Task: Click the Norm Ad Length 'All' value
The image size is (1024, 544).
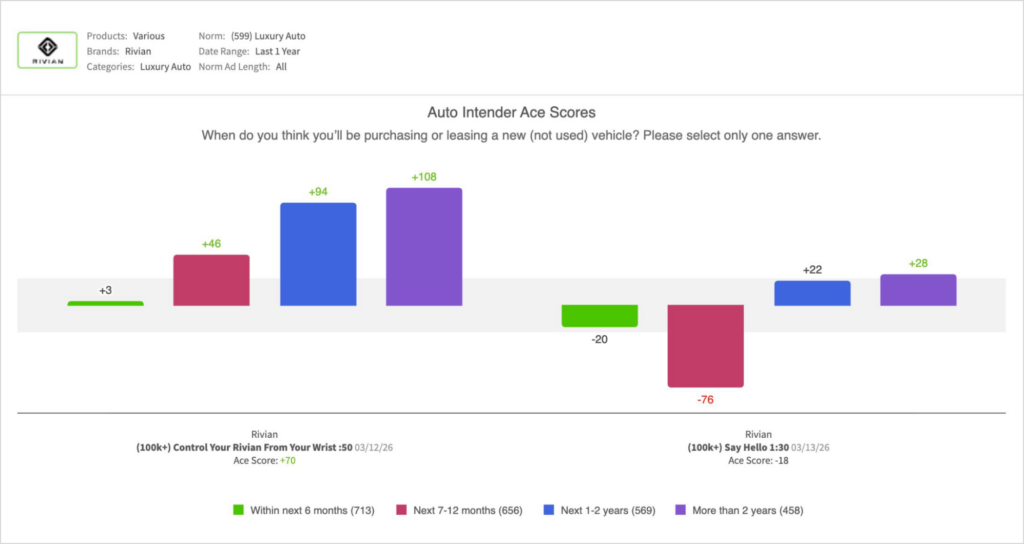Action: [281, 67]
